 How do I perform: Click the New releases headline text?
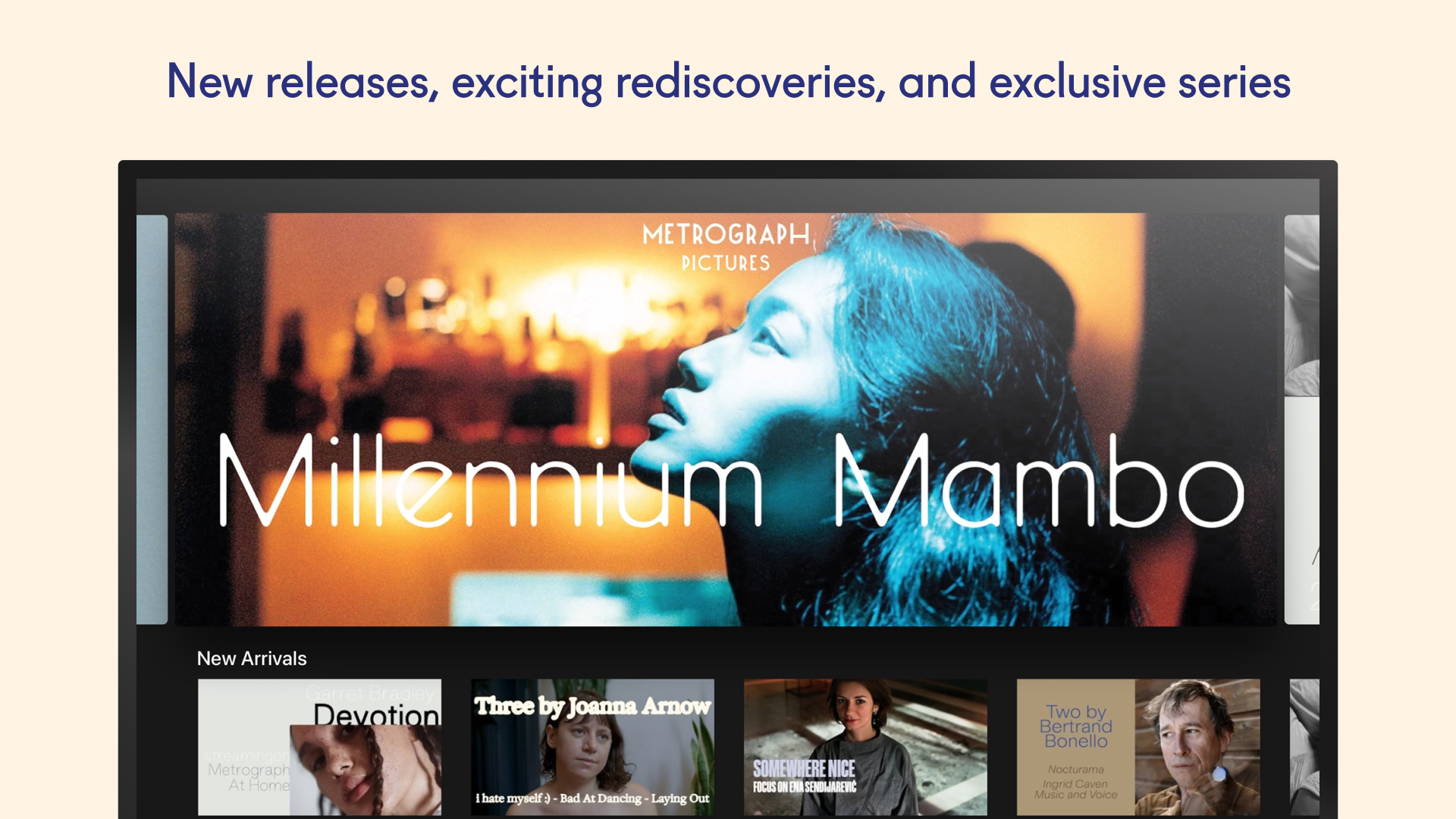[x=728, y=82]
